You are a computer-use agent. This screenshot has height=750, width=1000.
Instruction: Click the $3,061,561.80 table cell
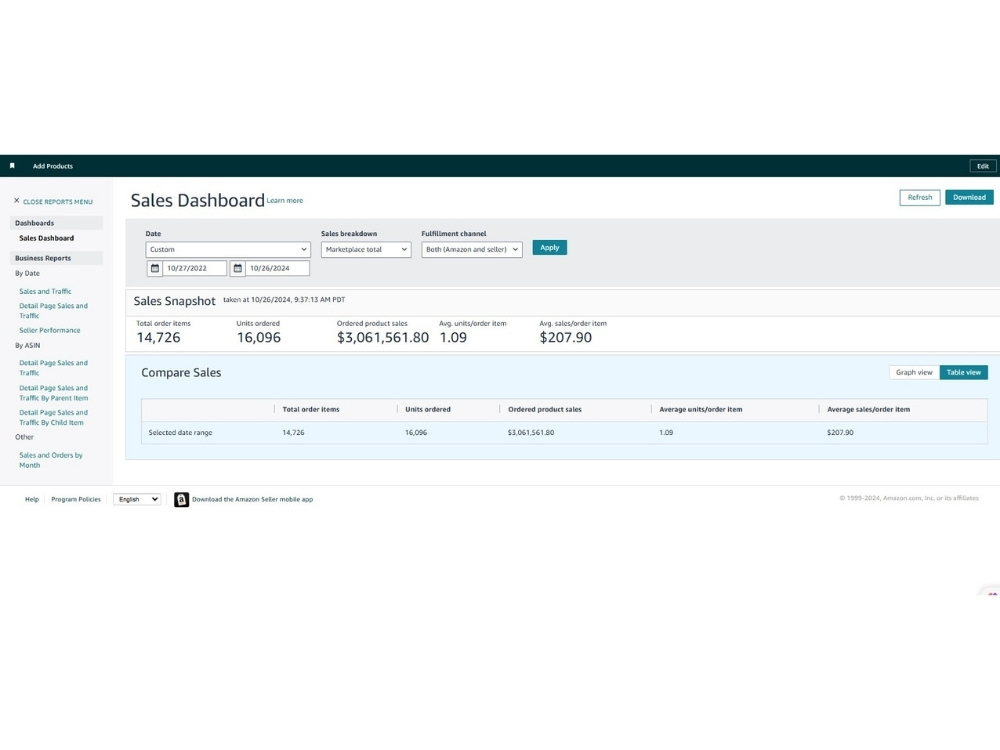coord(531,432)
